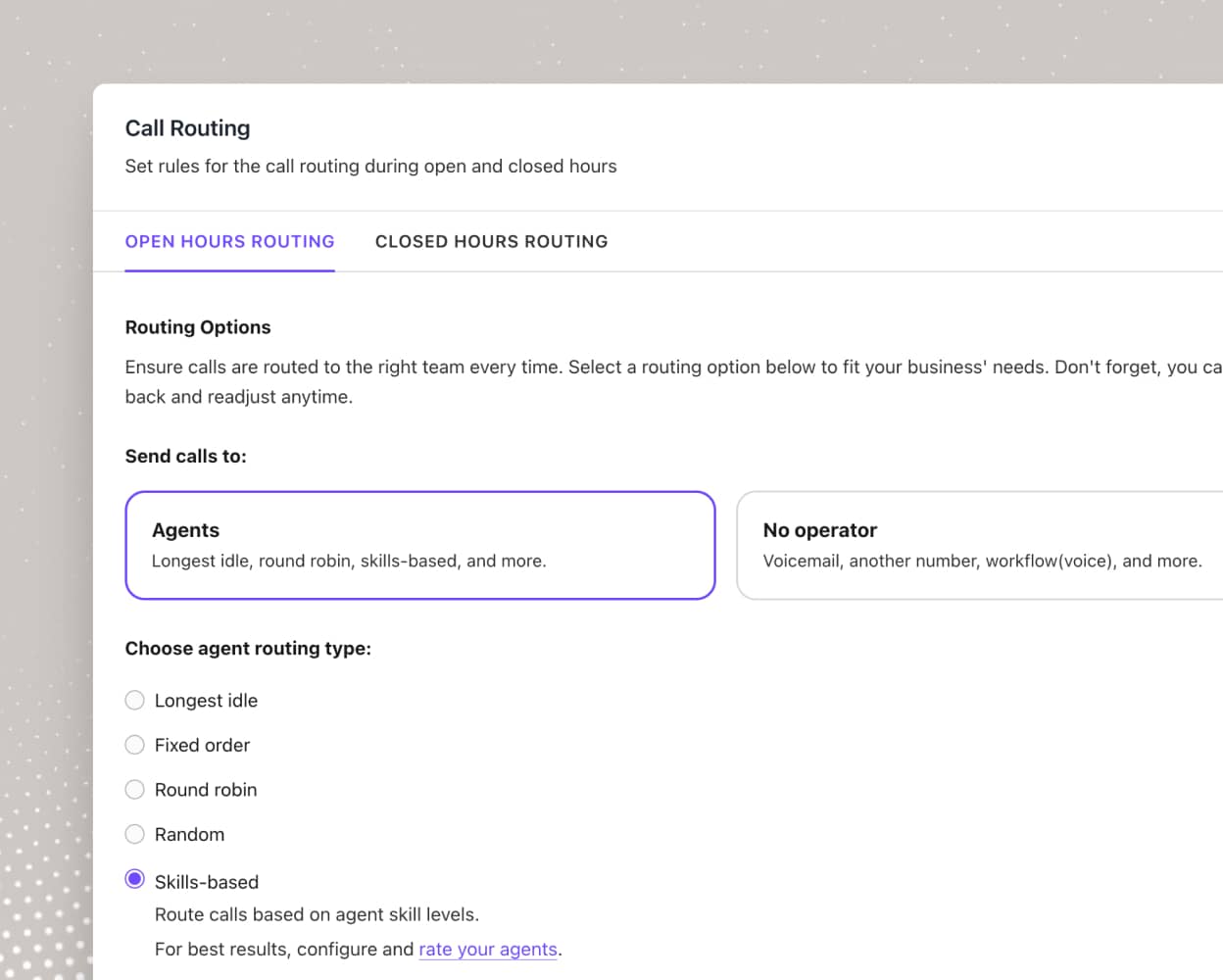Open the Closed Hours Routing tab

(x=491, y=241)
